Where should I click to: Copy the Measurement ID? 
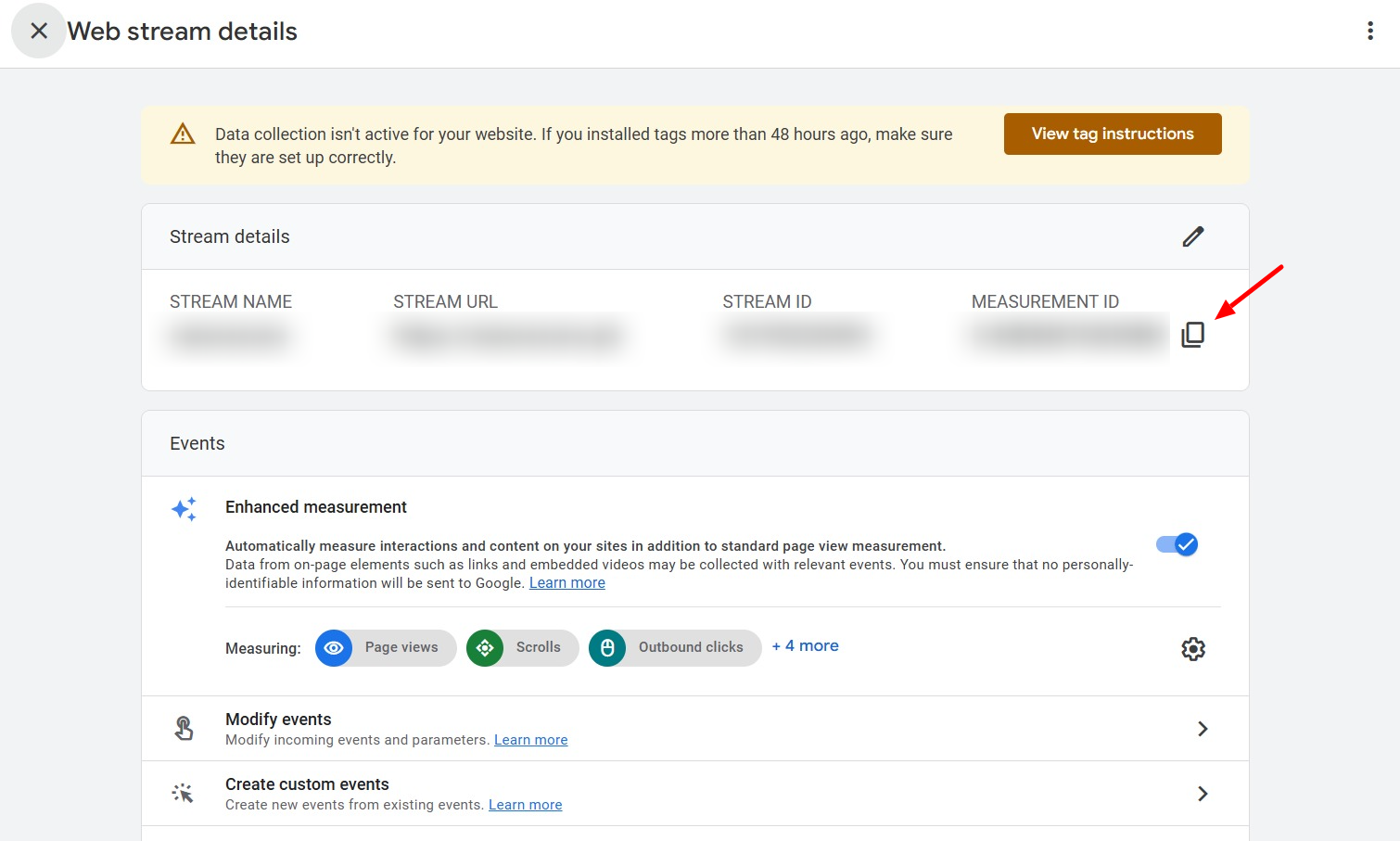[1192, 335]
